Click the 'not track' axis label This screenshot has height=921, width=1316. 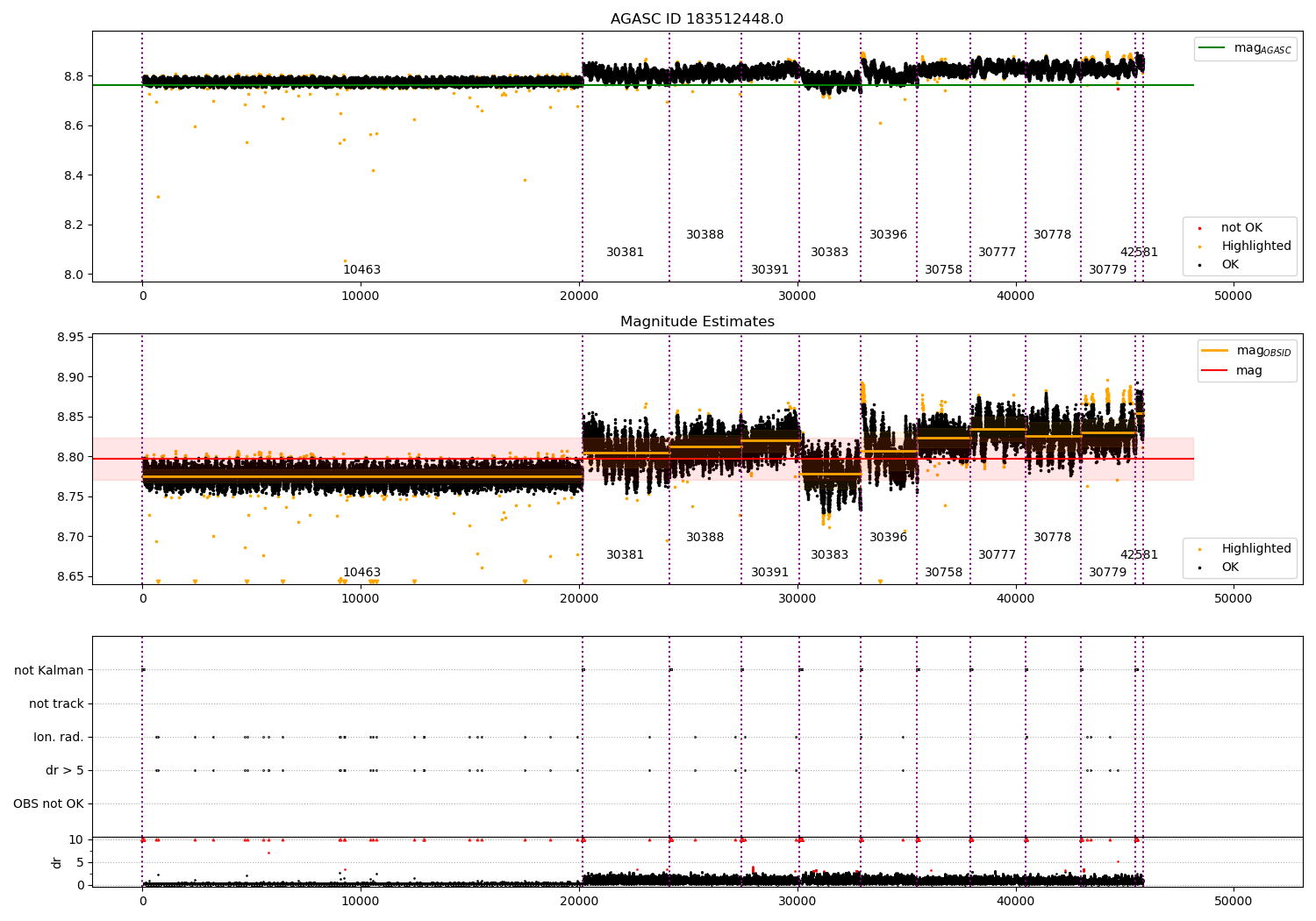(x=56, y=703)
